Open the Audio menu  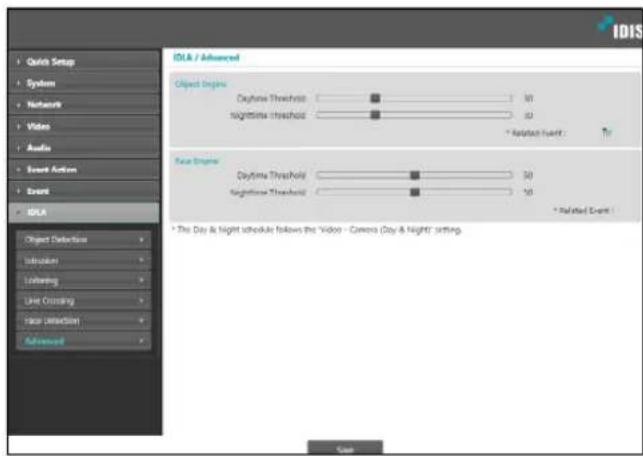click(x=84, y=148)
